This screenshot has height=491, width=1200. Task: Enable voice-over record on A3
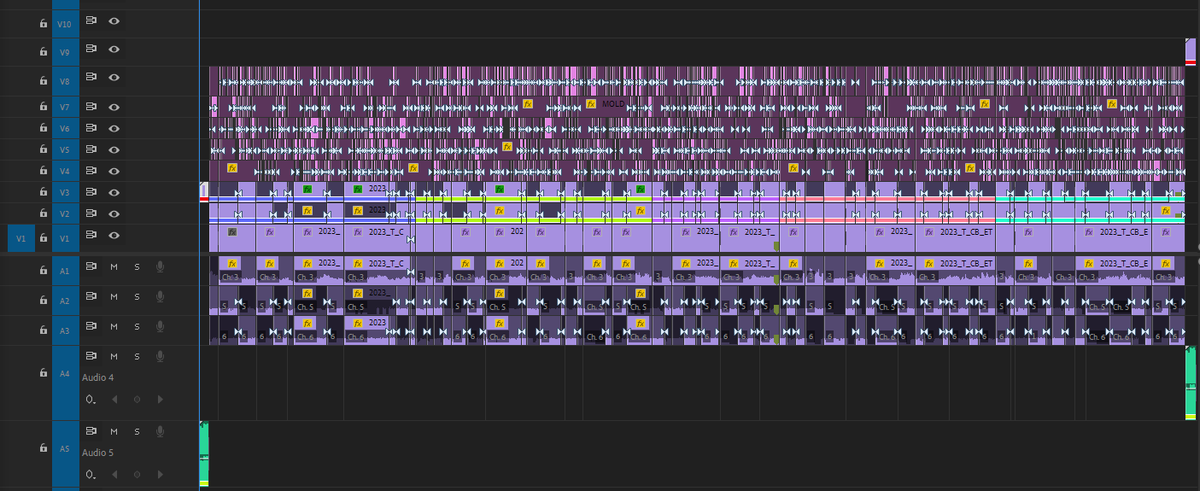click(160, 327)
